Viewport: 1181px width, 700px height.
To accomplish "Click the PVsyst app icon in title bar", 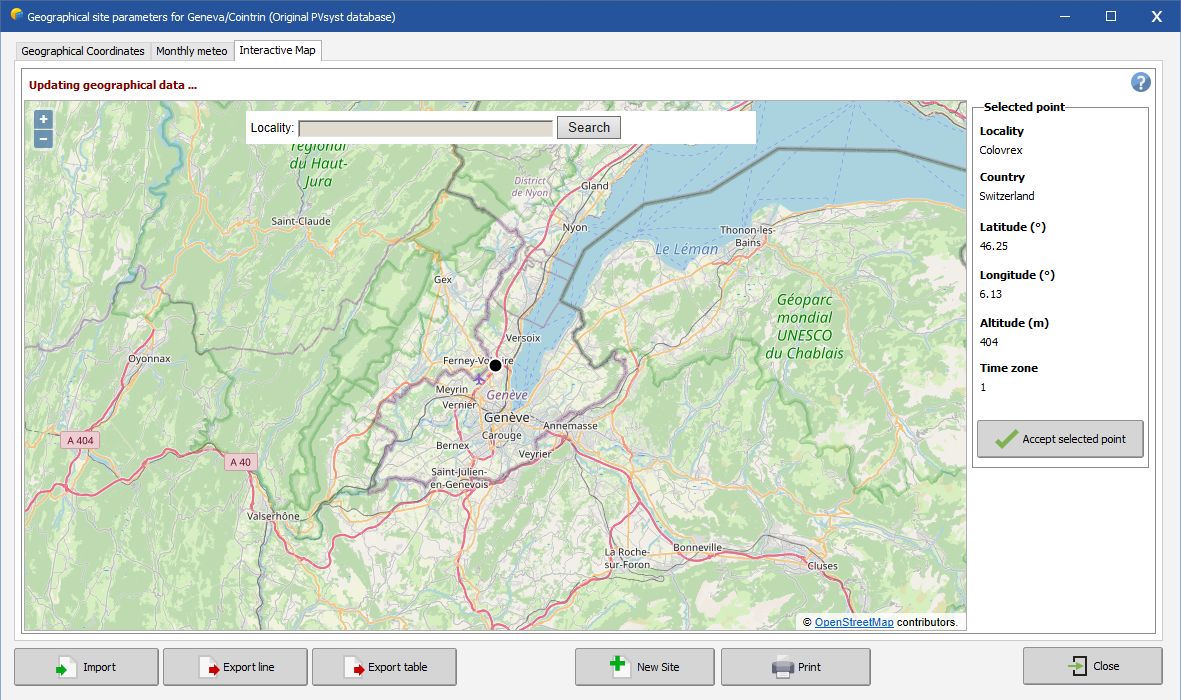I will point(15,16).
